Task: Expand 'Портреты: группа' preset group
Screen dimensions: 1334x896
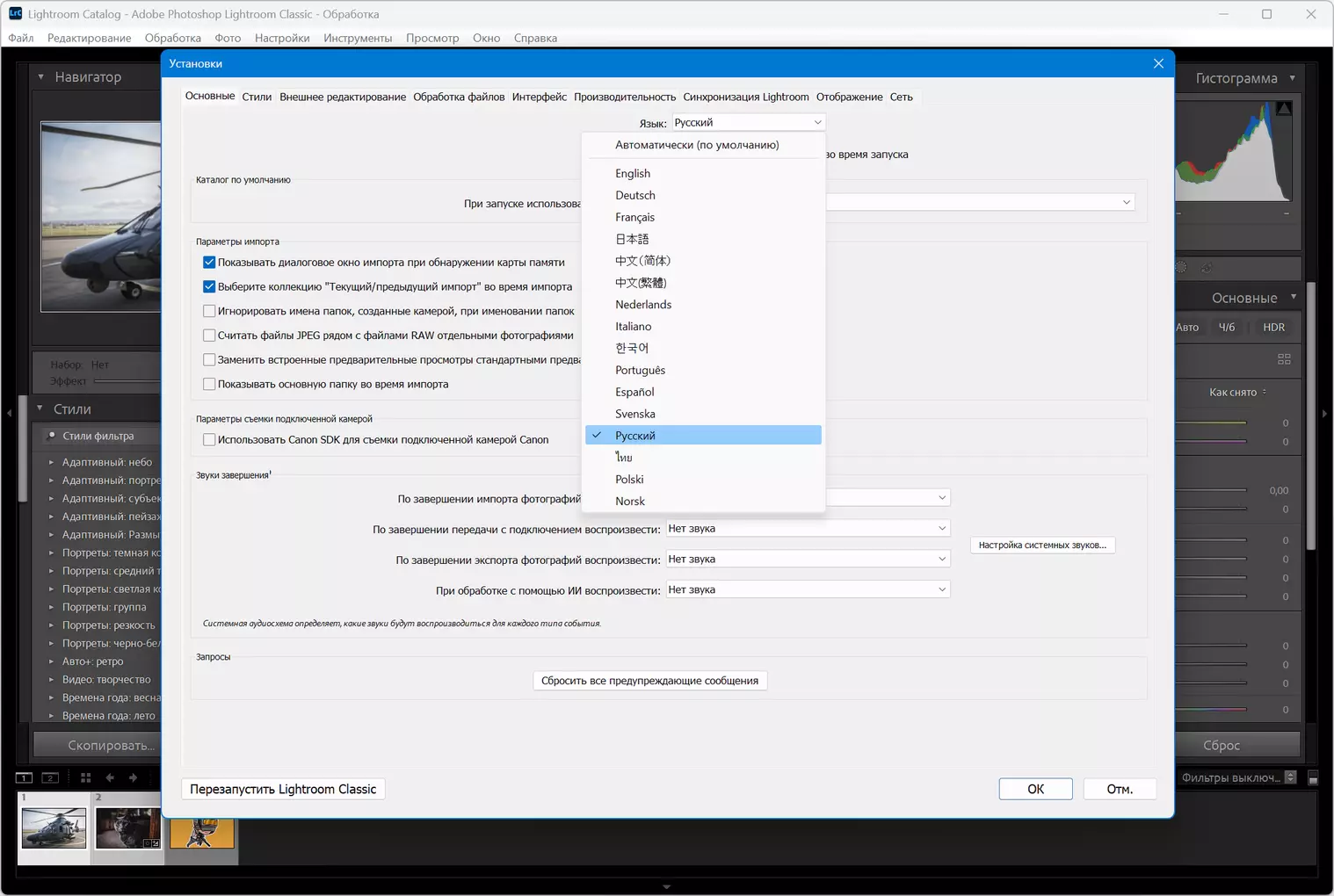Action: pyautogui.click(x=51, y=607)
